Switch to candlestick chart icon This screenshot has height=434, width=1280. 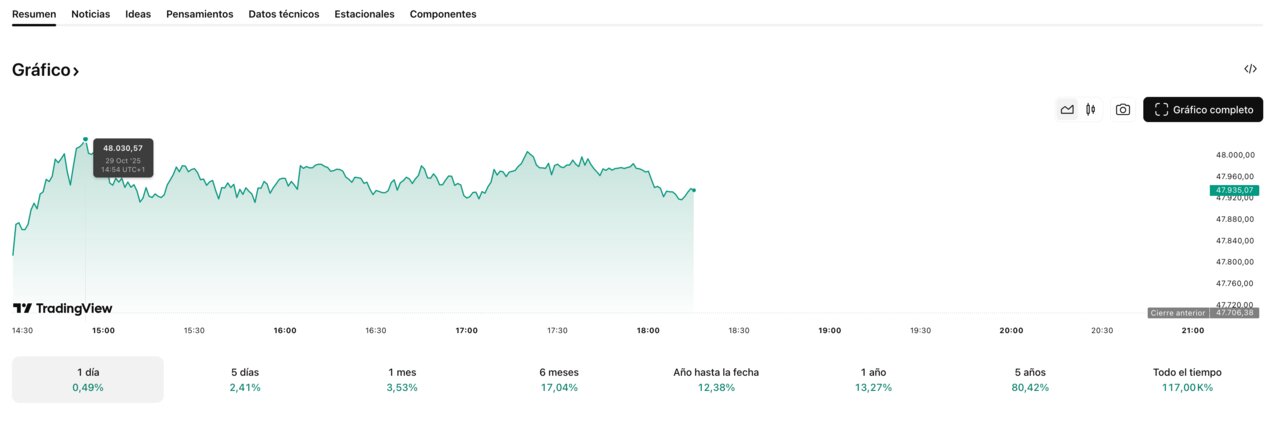coord(1091,110)
